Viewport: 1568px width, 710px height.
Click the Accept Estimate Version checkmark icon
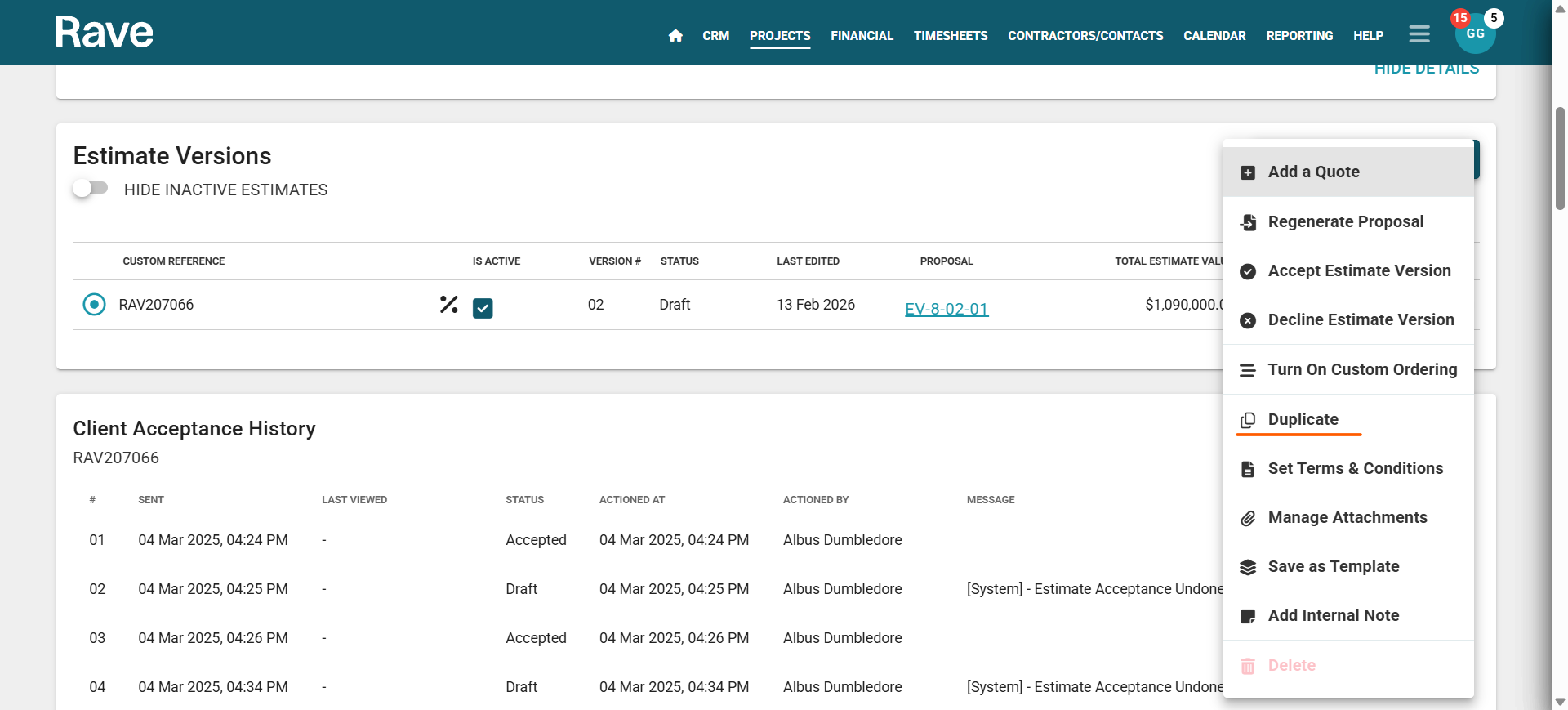click(1248, 271)
